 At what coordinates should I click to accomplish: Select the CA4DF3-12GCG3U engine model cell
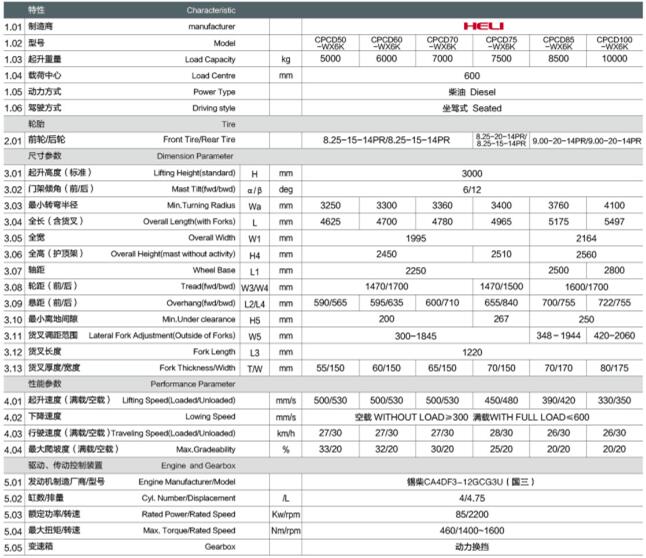tap(472, 482)
